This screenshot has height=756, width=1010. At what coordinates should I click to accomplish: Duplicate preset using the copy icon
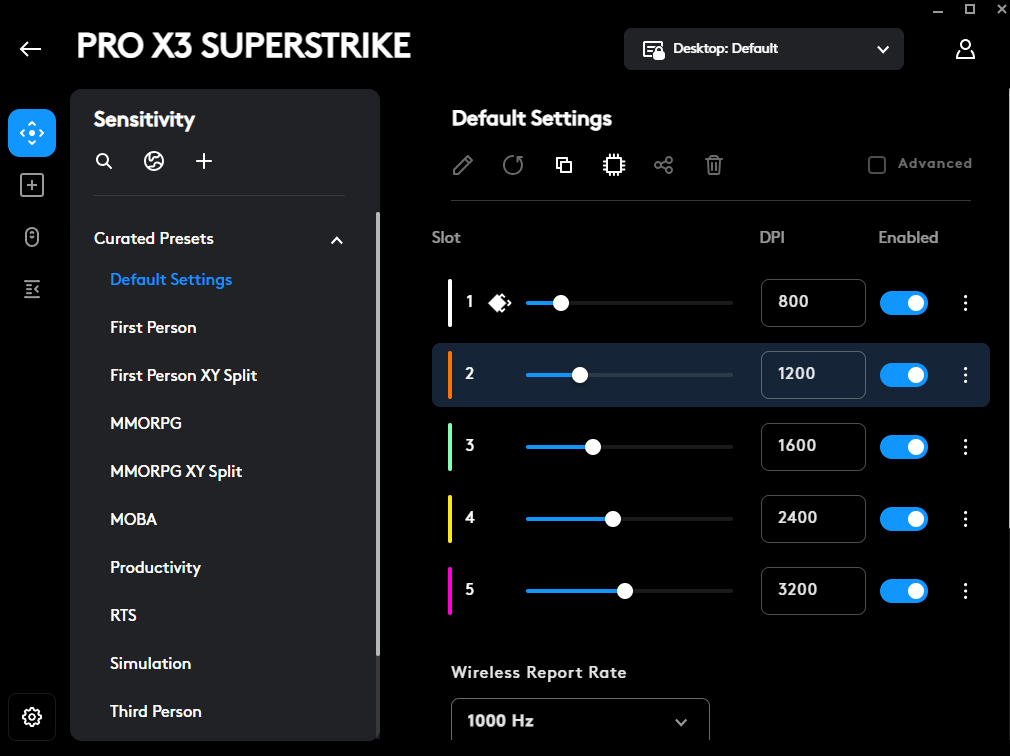point(564,165)
